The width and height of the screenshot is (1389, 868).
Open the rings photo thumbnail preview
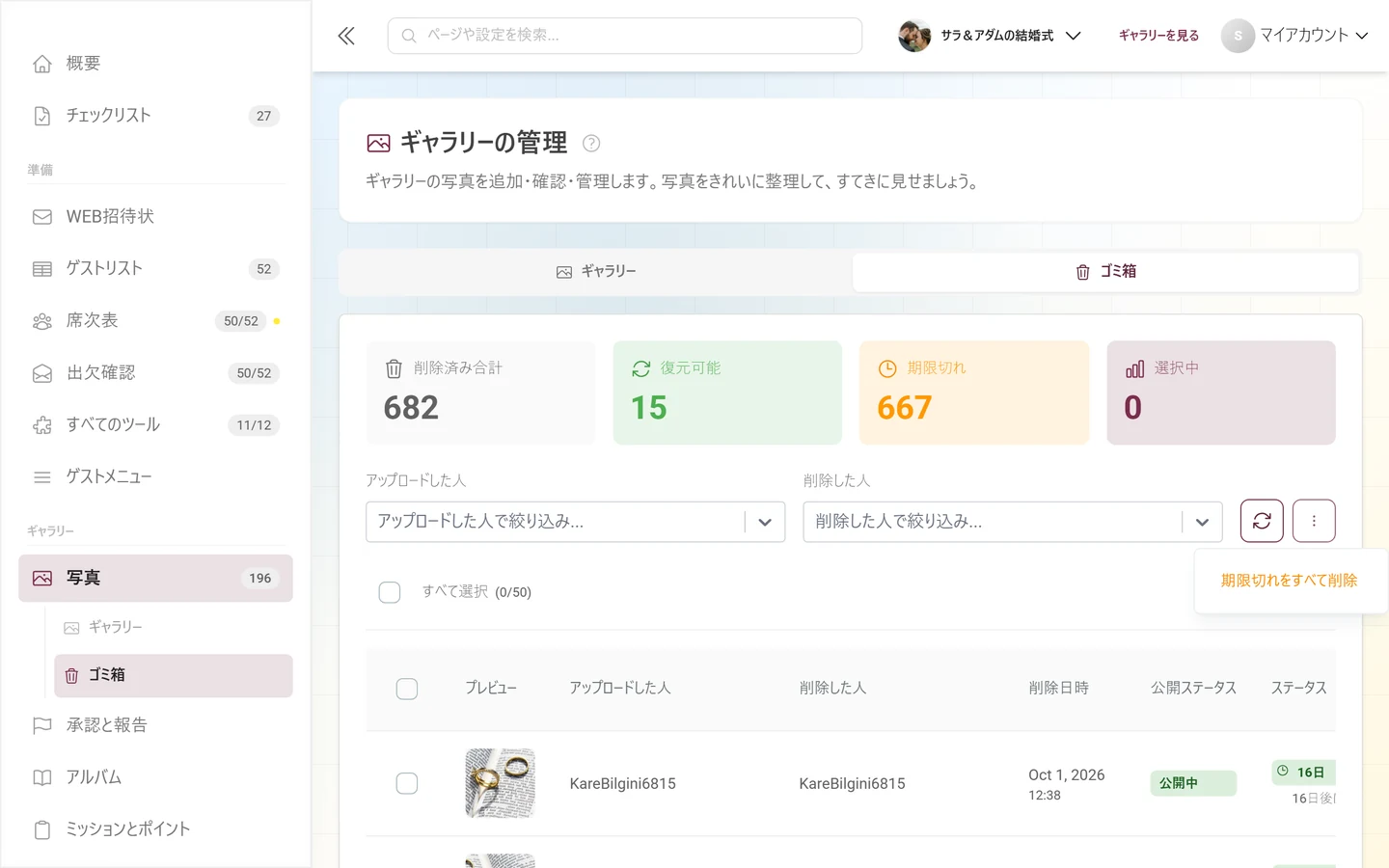tap(500, 783)
